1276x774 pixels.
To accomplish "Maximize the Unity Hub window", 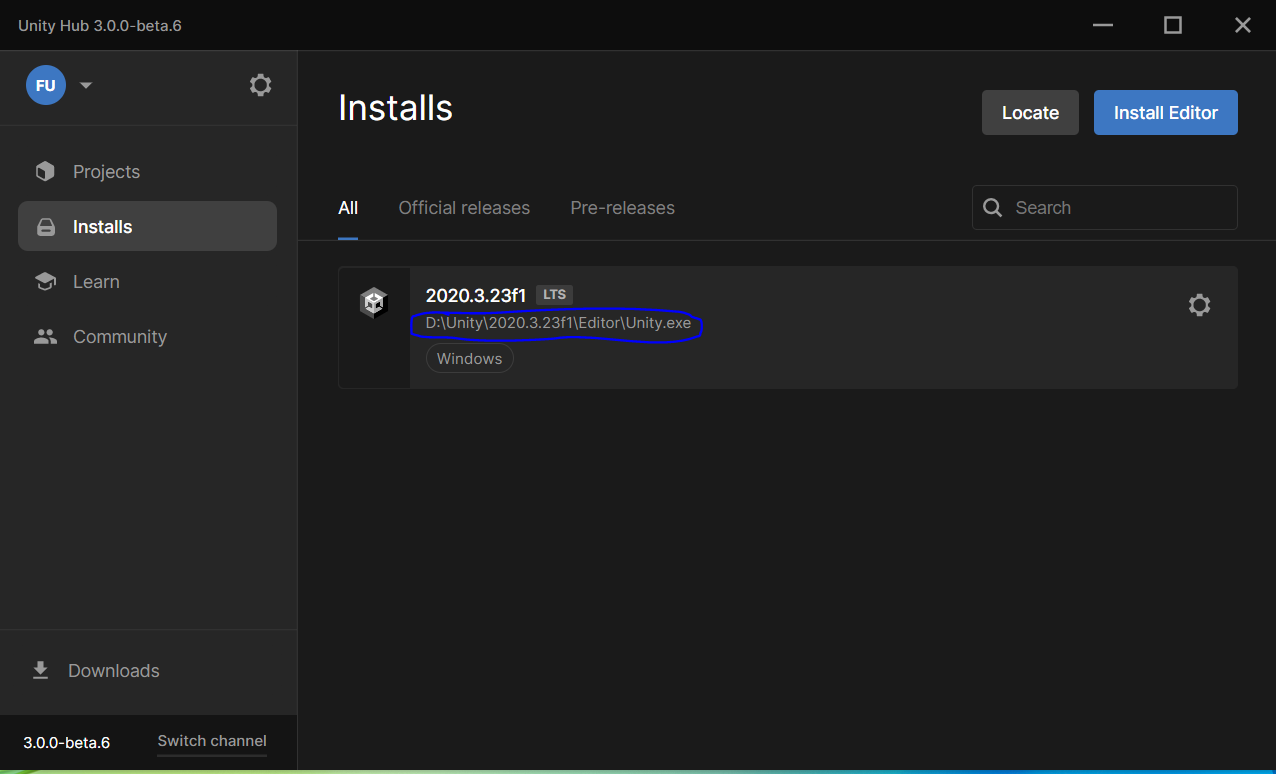I will (1173, 25).
